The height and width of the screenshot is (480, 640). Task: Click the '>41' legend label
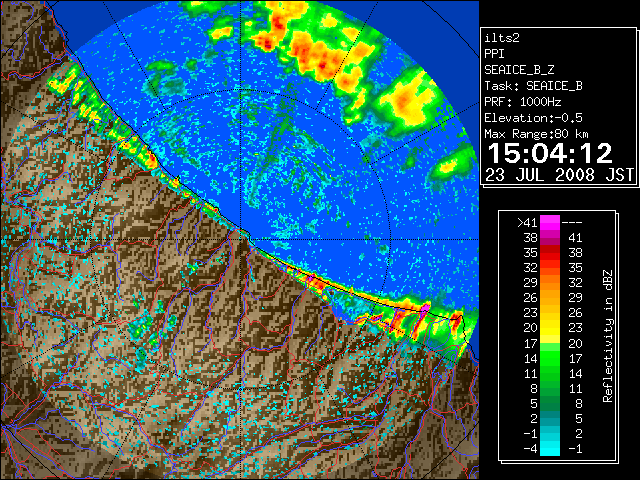(527, 222)
